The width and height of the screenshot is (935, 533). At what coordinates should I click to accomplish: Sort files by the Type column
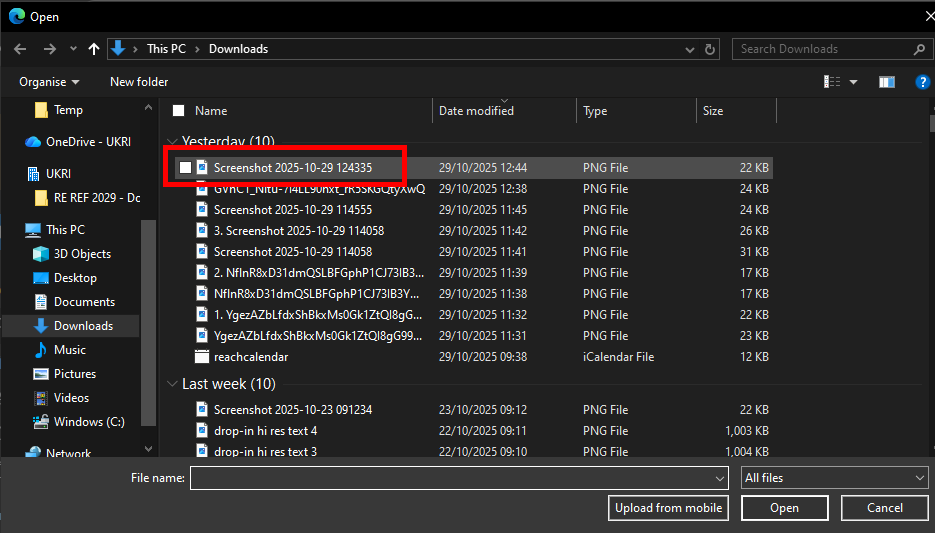pos(595,111)
